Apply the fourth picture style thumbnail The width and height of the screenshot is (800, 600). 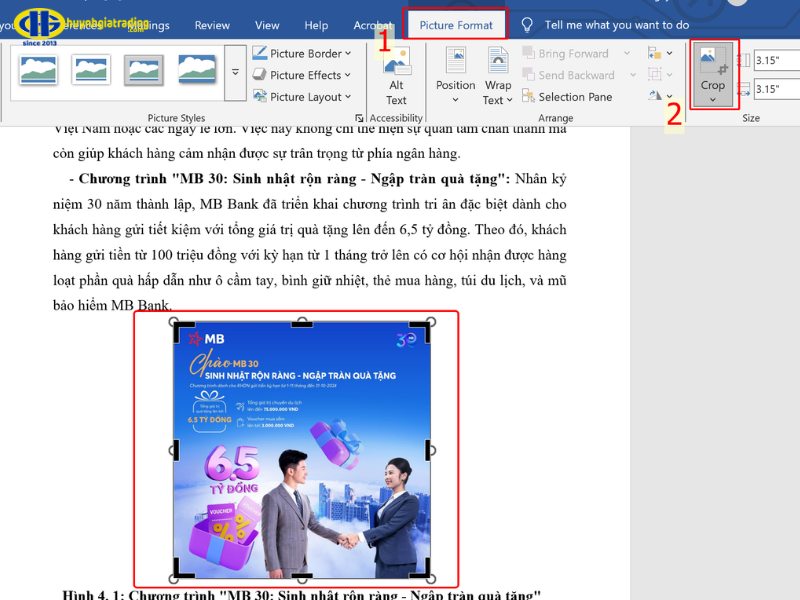pyautogui.click(x=197, y=69)
